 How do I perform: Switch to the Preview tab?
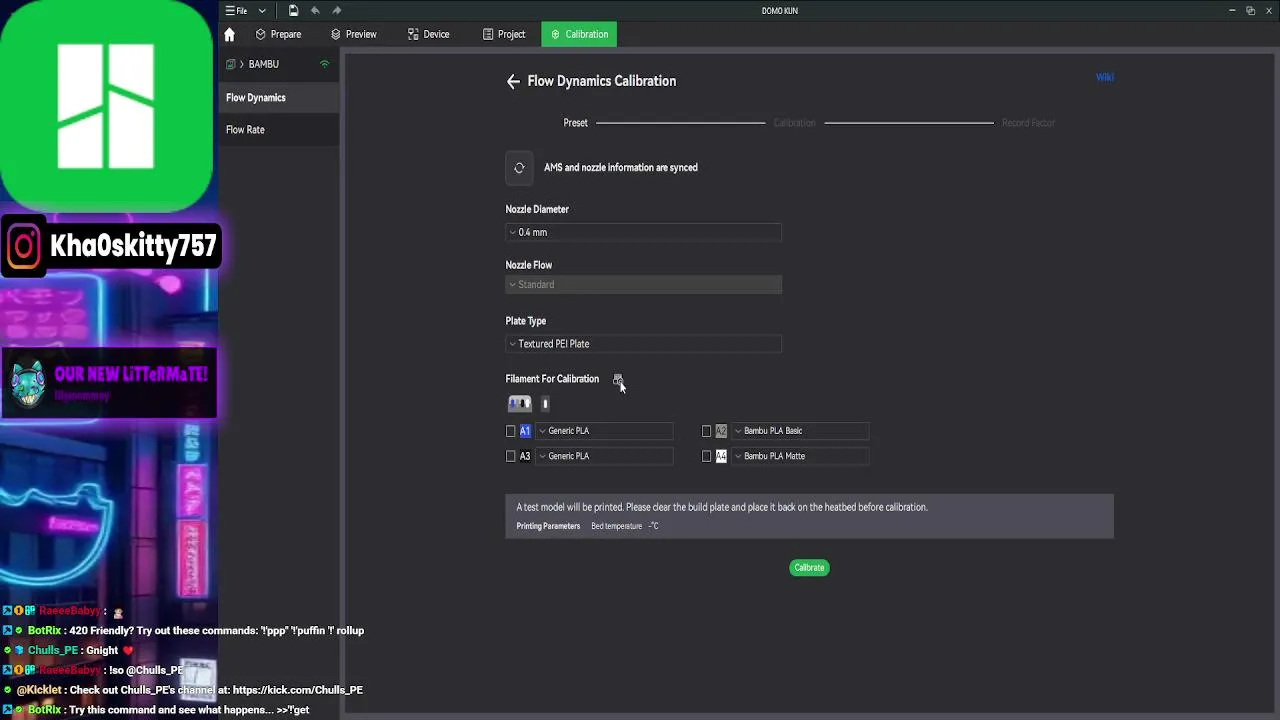click(354, 34)
